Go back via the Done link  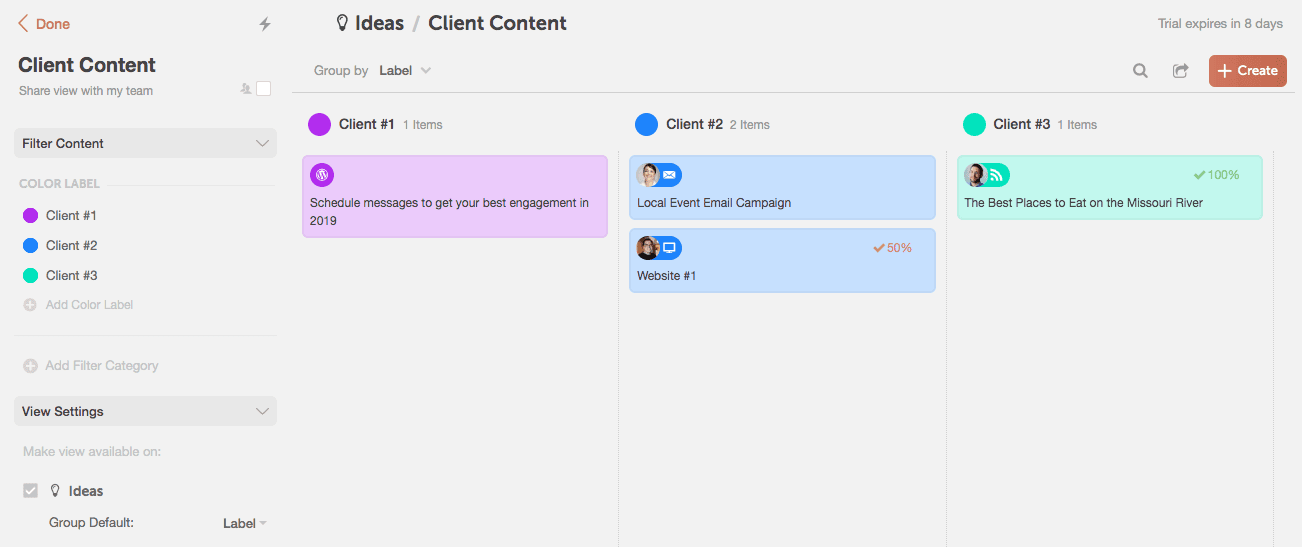click(x=44, y=24)
